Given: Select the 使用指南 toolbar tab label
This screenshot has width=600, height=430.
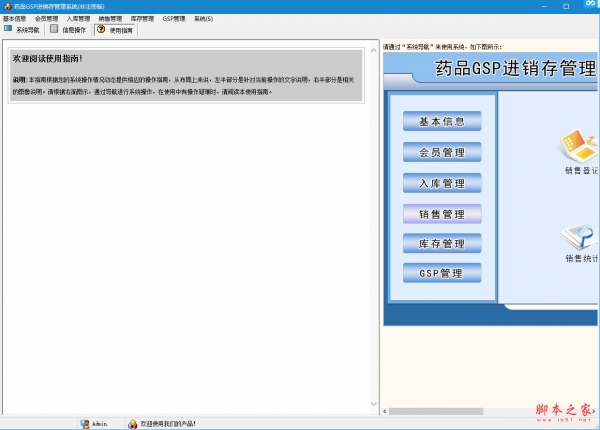Looking at the screenshot, I should coord(121,30).
